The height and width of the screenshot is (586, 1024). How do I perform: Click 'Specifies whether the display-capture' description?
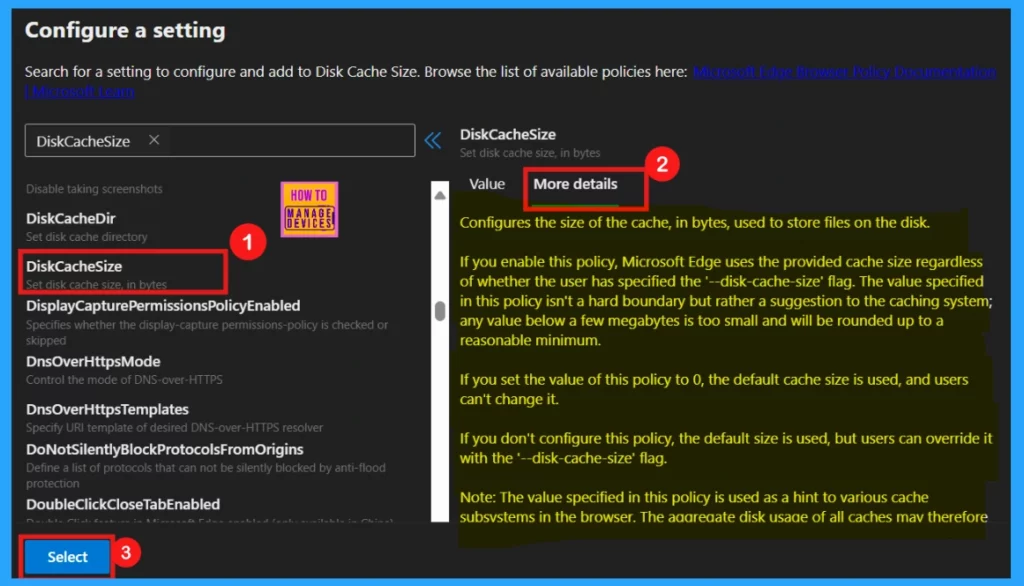click(x=207, y=333)
